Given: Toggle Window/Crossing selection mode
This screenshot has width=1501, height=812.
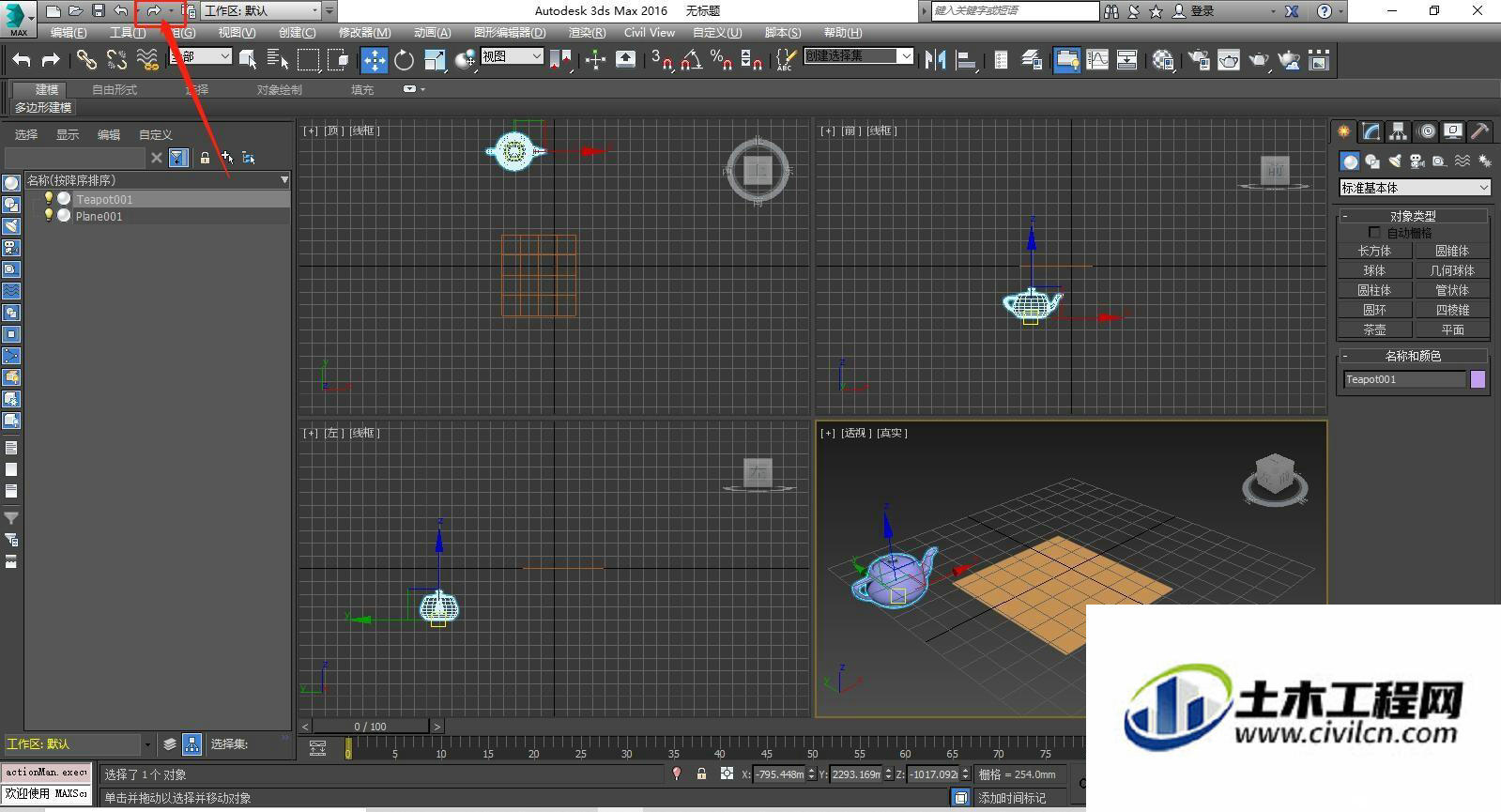Looking at the screenshot, I should click(x=338, y=60).
